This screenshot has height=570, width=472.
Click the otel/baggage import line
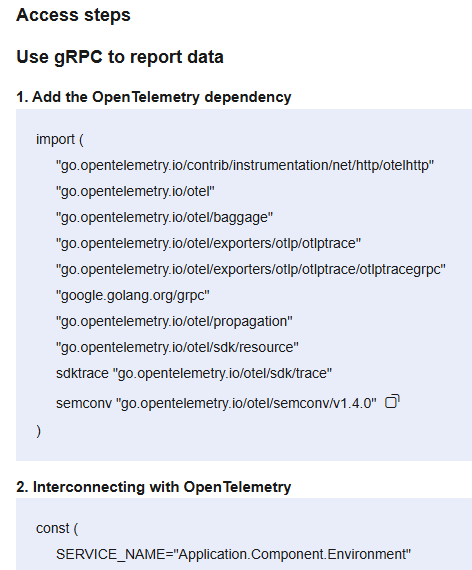click(x=164, y=217)
